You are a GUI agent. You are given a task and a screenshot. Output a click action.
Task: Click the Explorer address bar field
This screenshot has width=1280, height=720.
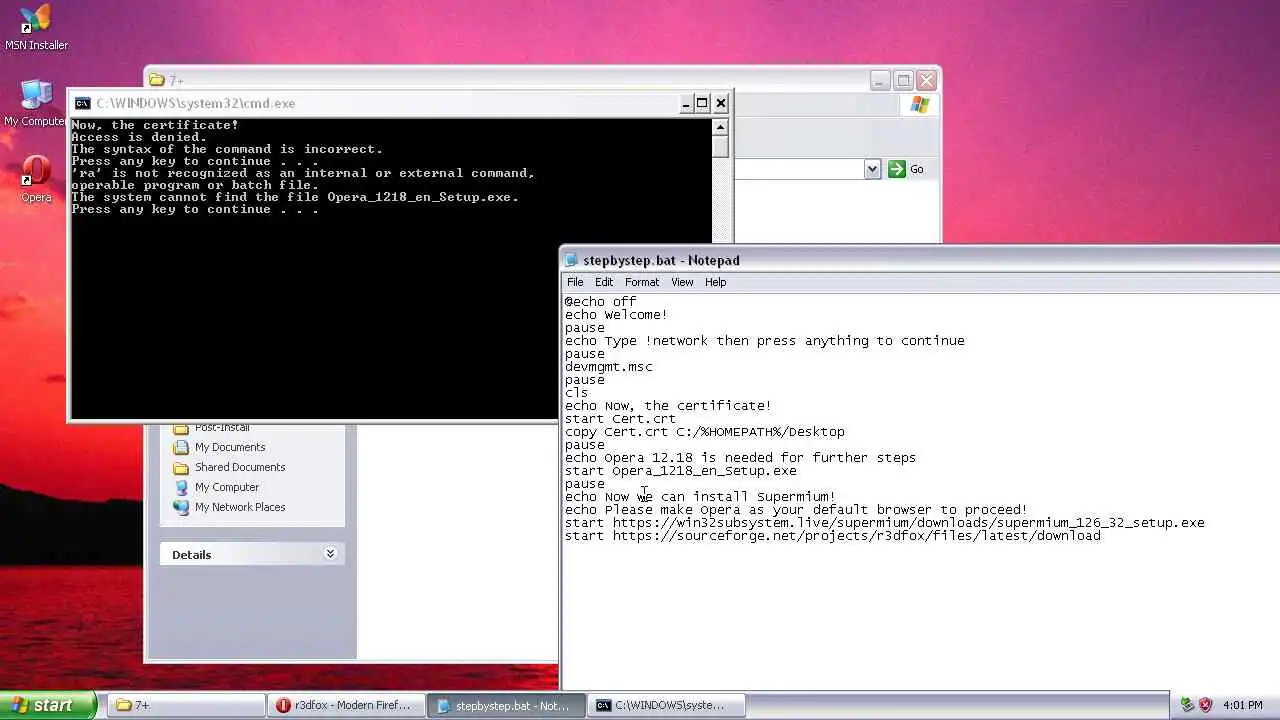click(x=799, y=169)
